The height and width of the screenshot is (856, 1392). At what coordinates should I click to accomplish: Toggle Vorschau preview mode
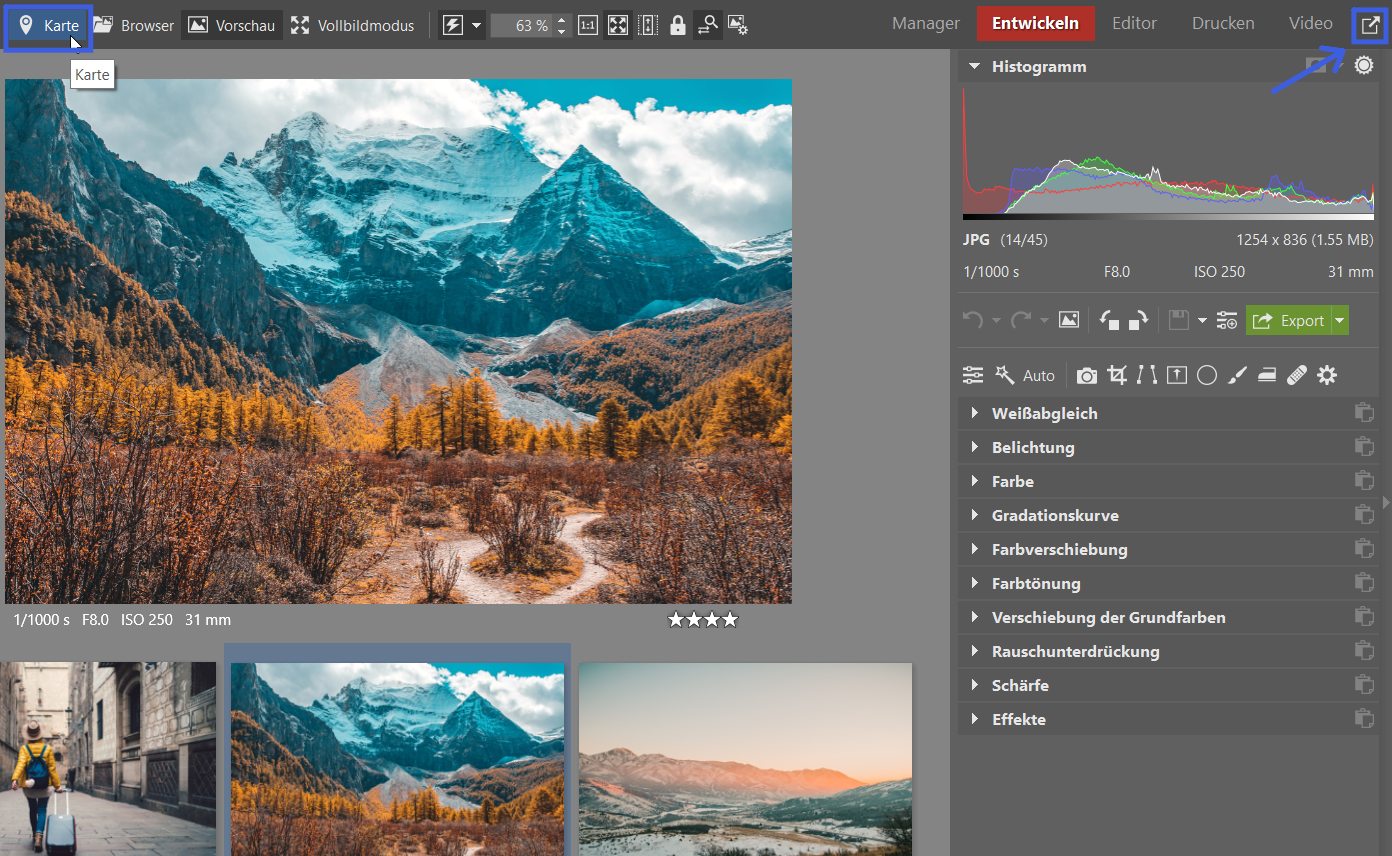[x=232, y=25]
